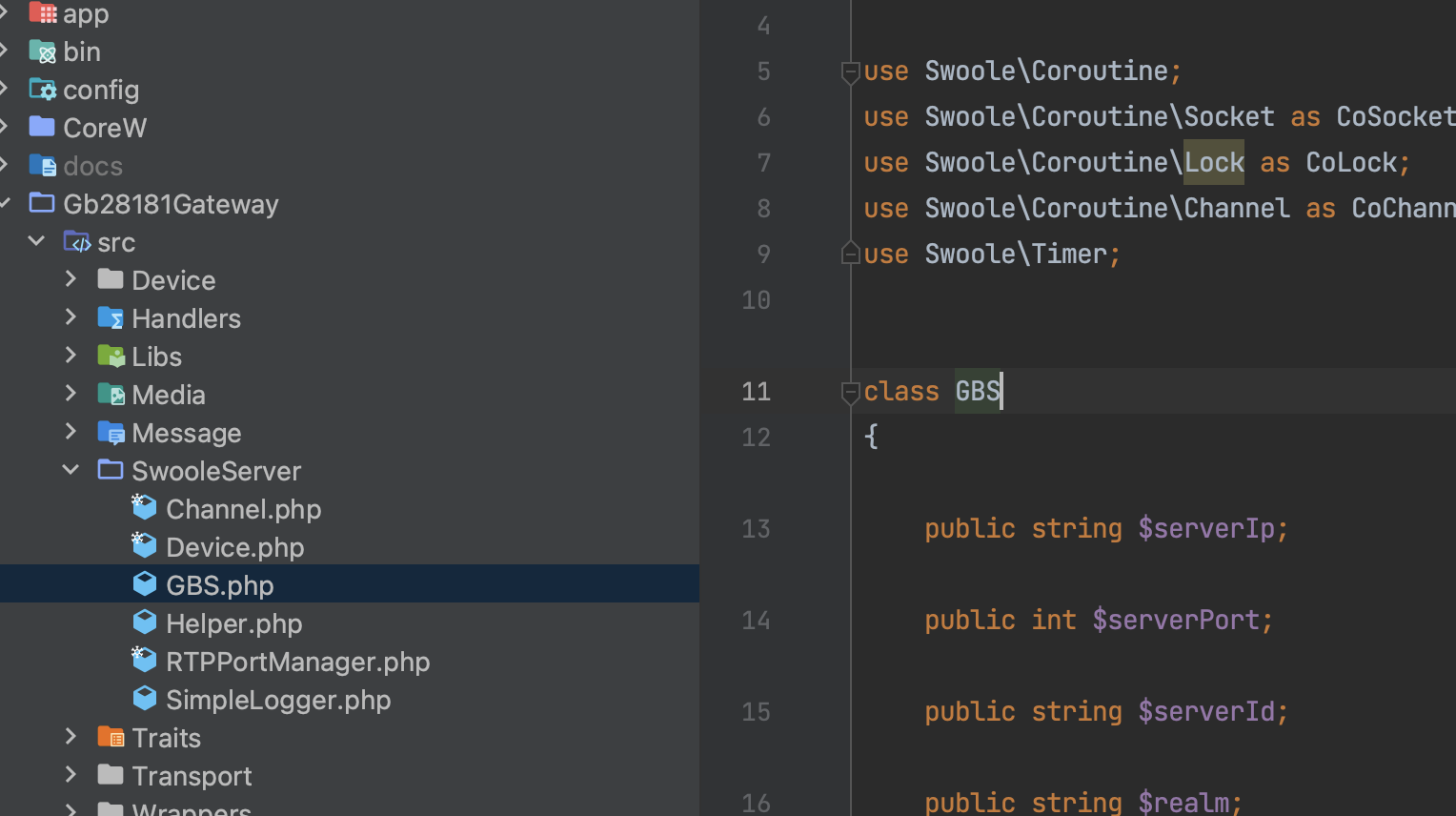
Task: Click line number 13 in the gutter
Action: click(756, 528)
